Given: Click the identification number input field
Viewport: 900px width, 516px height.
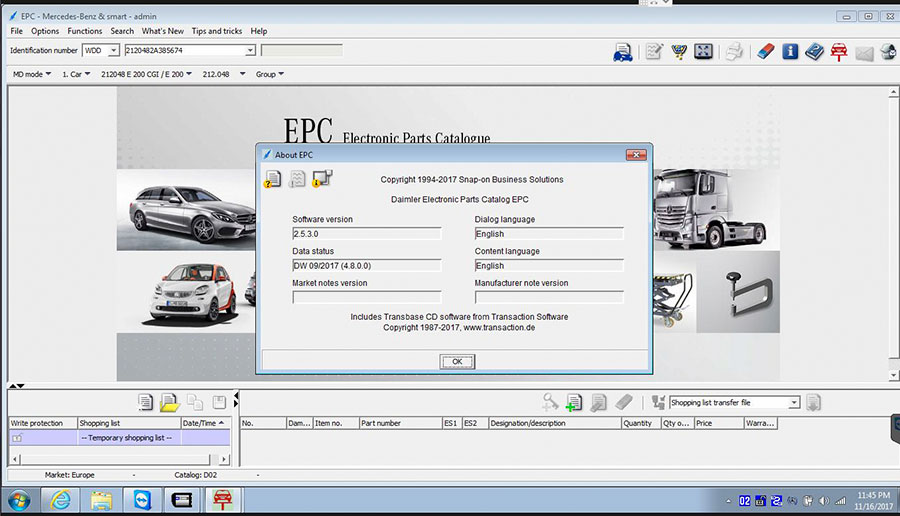Looking at the screenshot, I should coord(185,51).
